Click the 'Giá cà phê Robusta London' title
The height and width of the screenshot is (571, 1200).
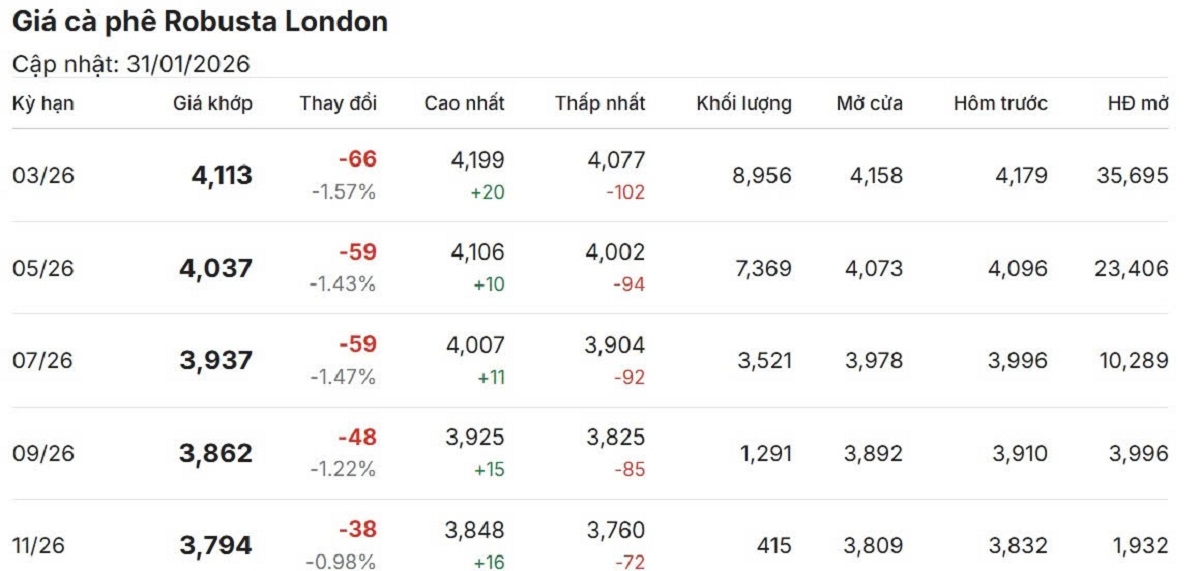pos(200,22)
